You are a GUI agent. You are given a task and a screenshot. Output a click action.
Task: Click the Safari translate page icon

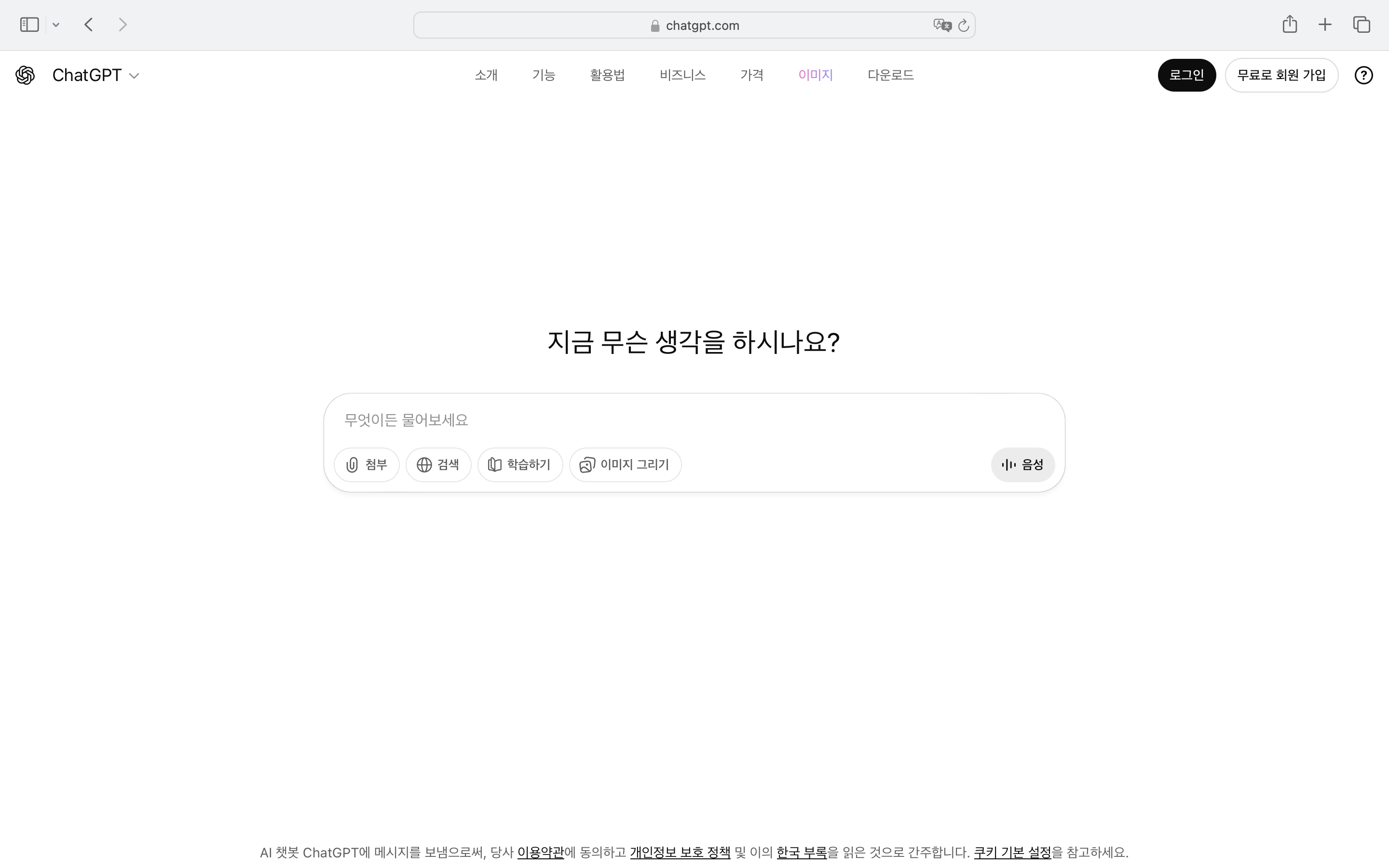click(x=941, y=25)
